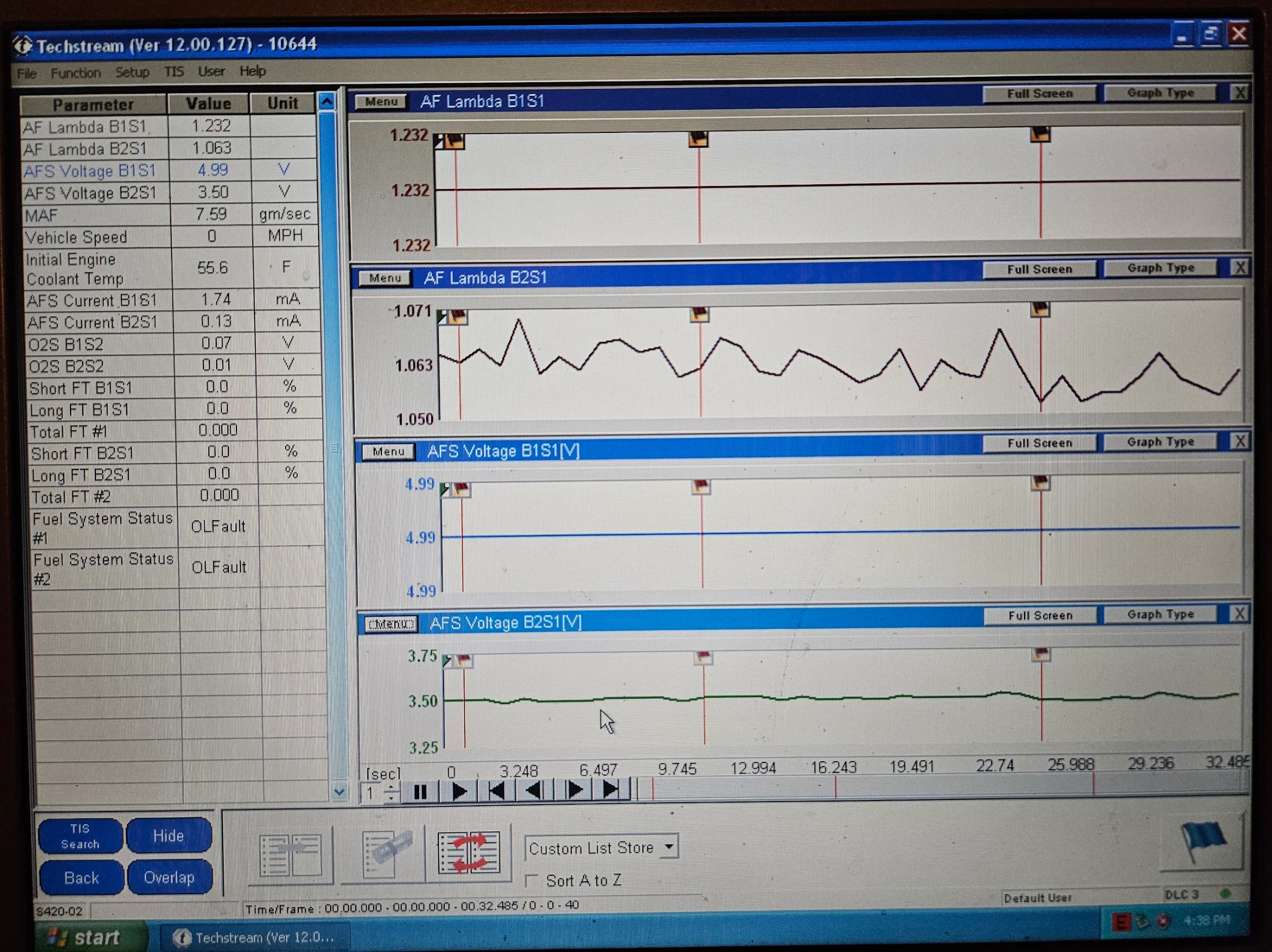The width and height of the screenshot is (1272, 952).
Task: Open the Function menu
Action: coord(76,73)
